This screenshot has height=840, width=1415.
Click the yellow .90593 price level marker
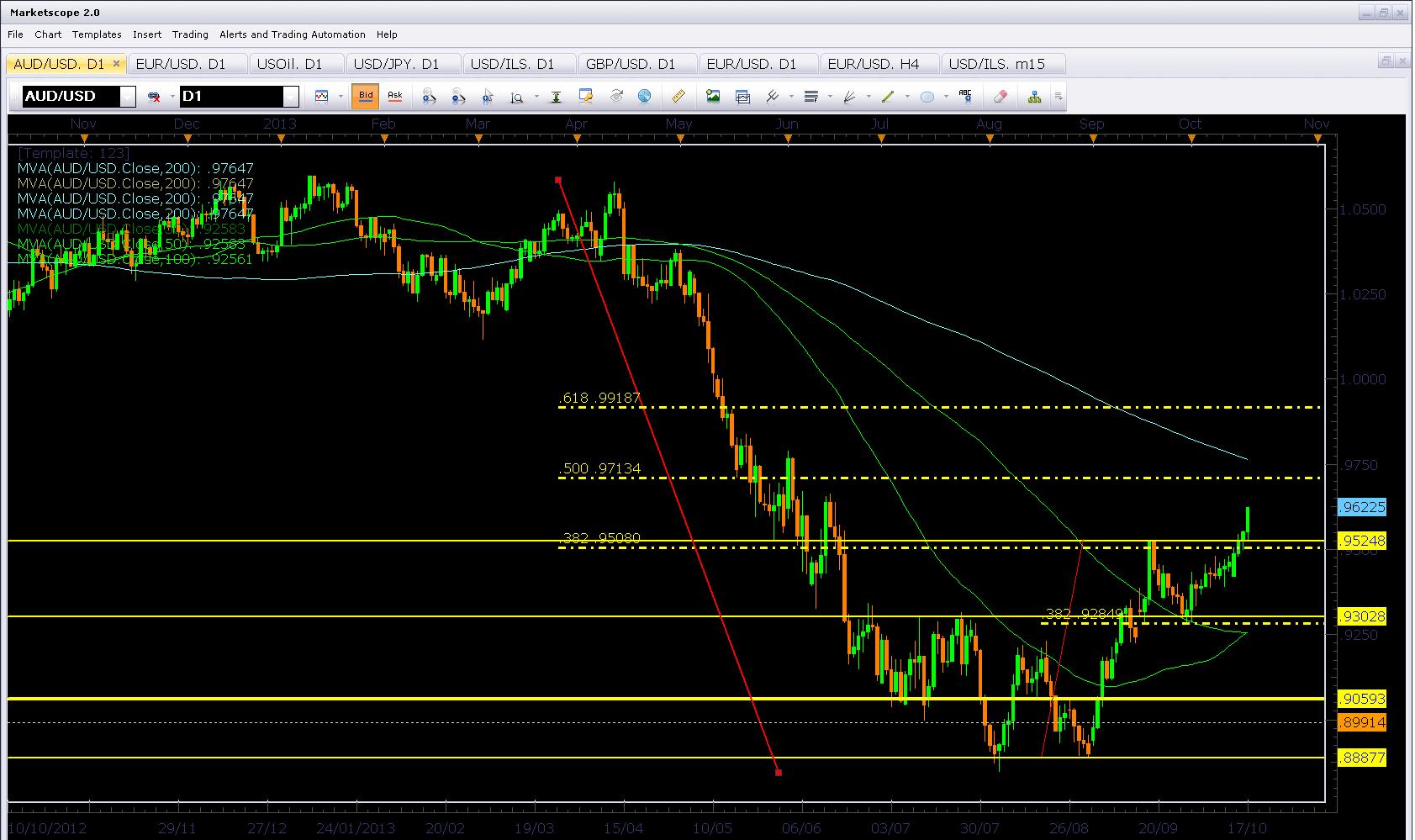coord(1361,699)
